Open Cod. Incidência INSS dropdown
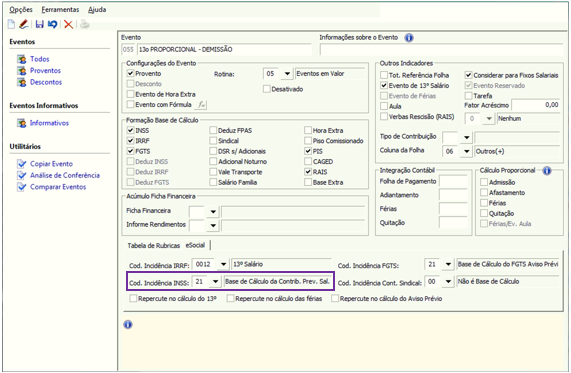571x373 pixels. click(215, 282)
